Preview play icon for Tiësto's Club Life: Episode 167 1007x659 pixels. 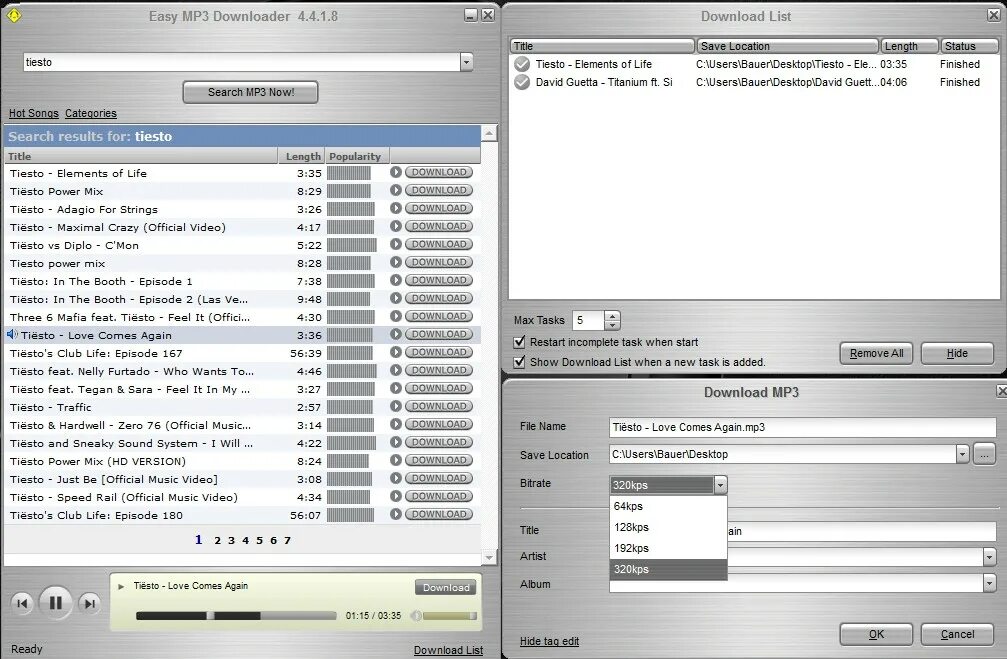point(396,352)
